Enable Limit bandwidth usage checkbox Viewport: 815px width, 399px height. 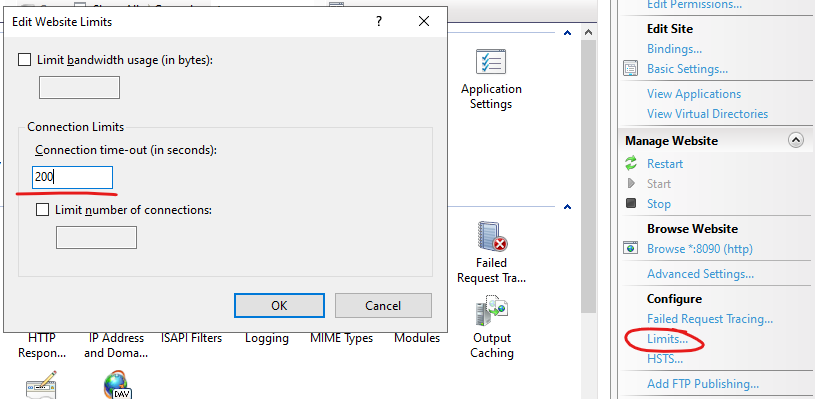click(24, 60)
